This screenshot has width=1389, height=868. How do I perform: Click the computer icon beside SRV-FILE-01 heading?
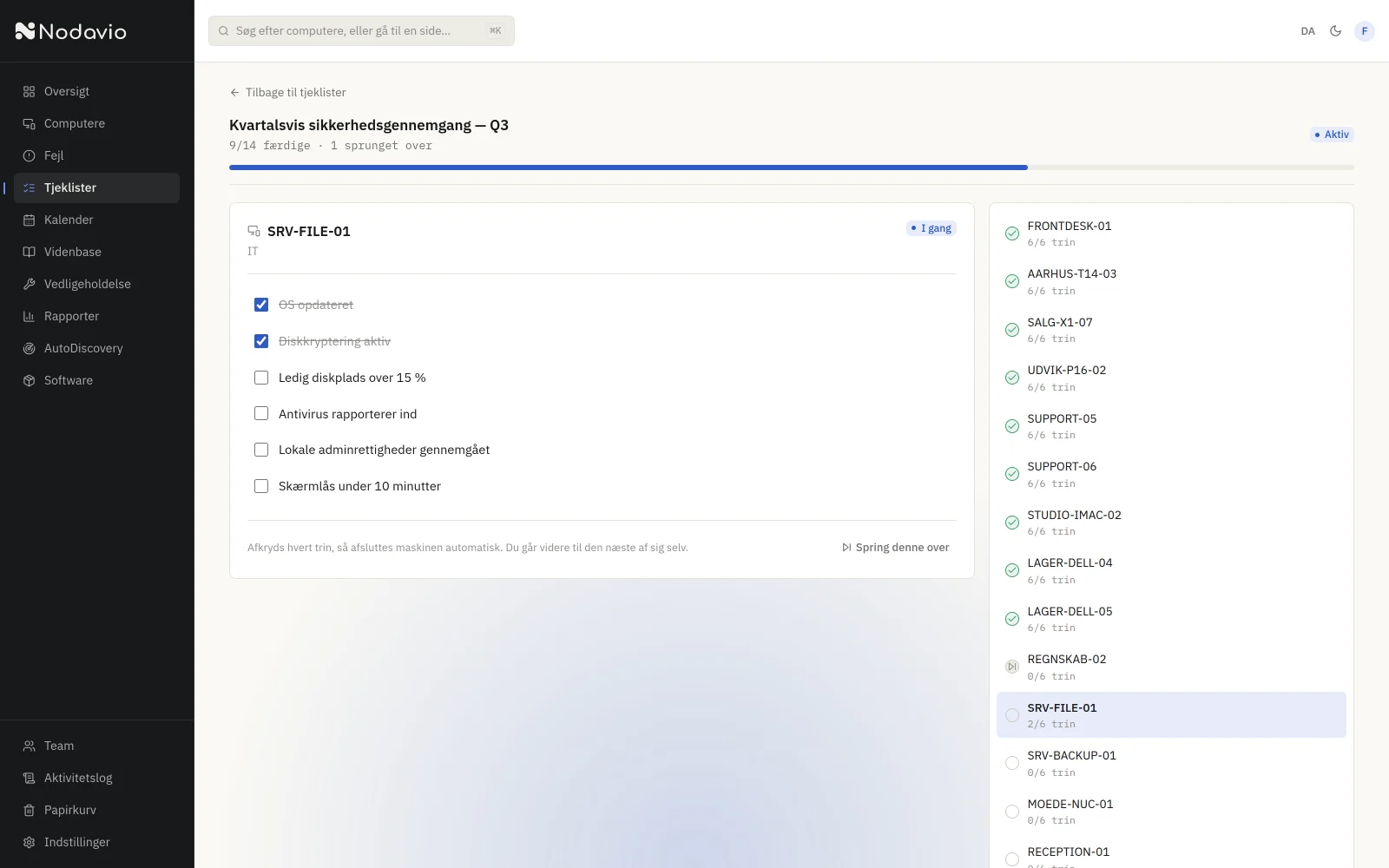tap(253, 231)
